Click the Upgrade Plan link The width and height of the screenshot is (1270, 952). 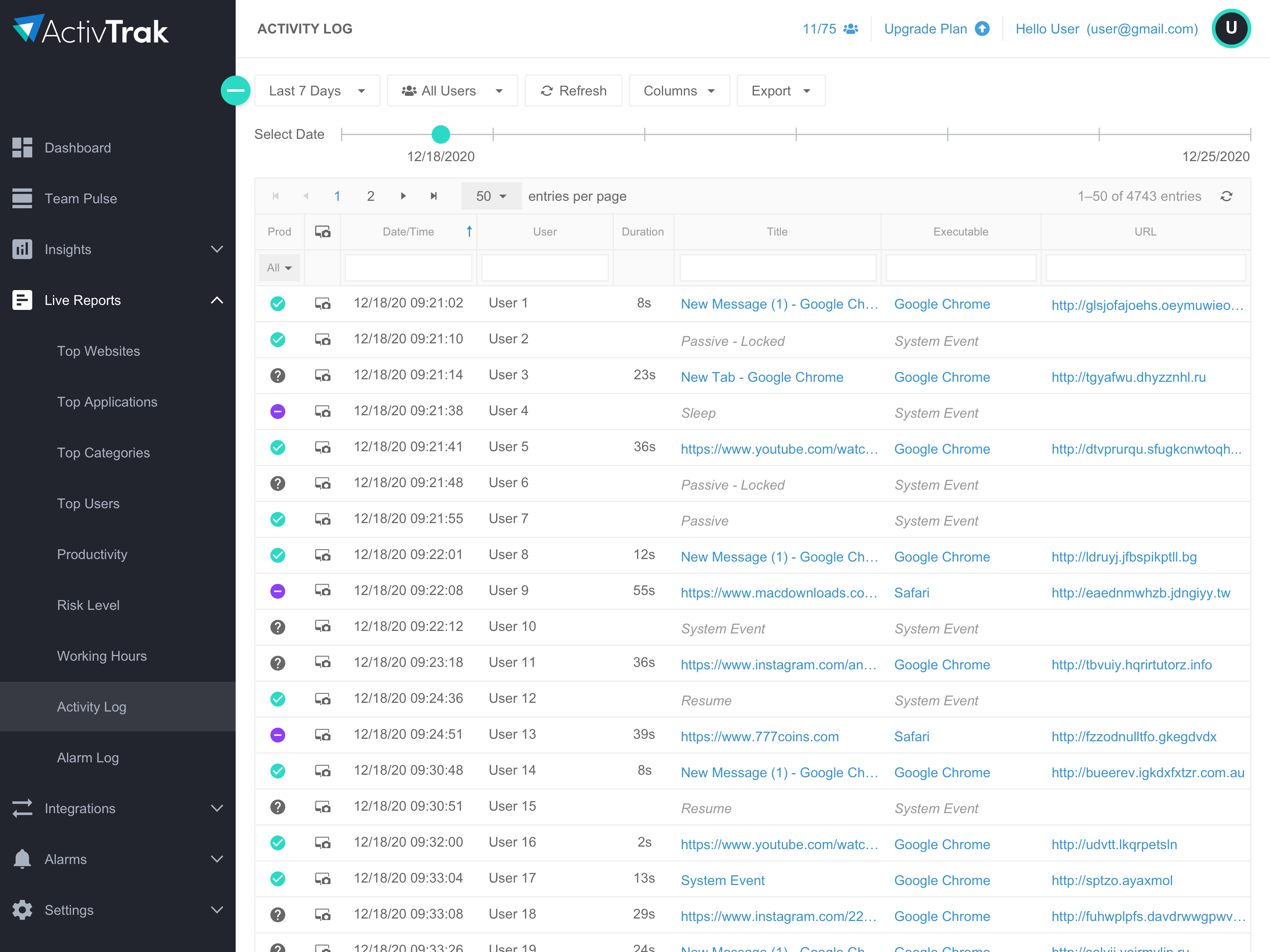pyautogui.click(x=926, y=28)
